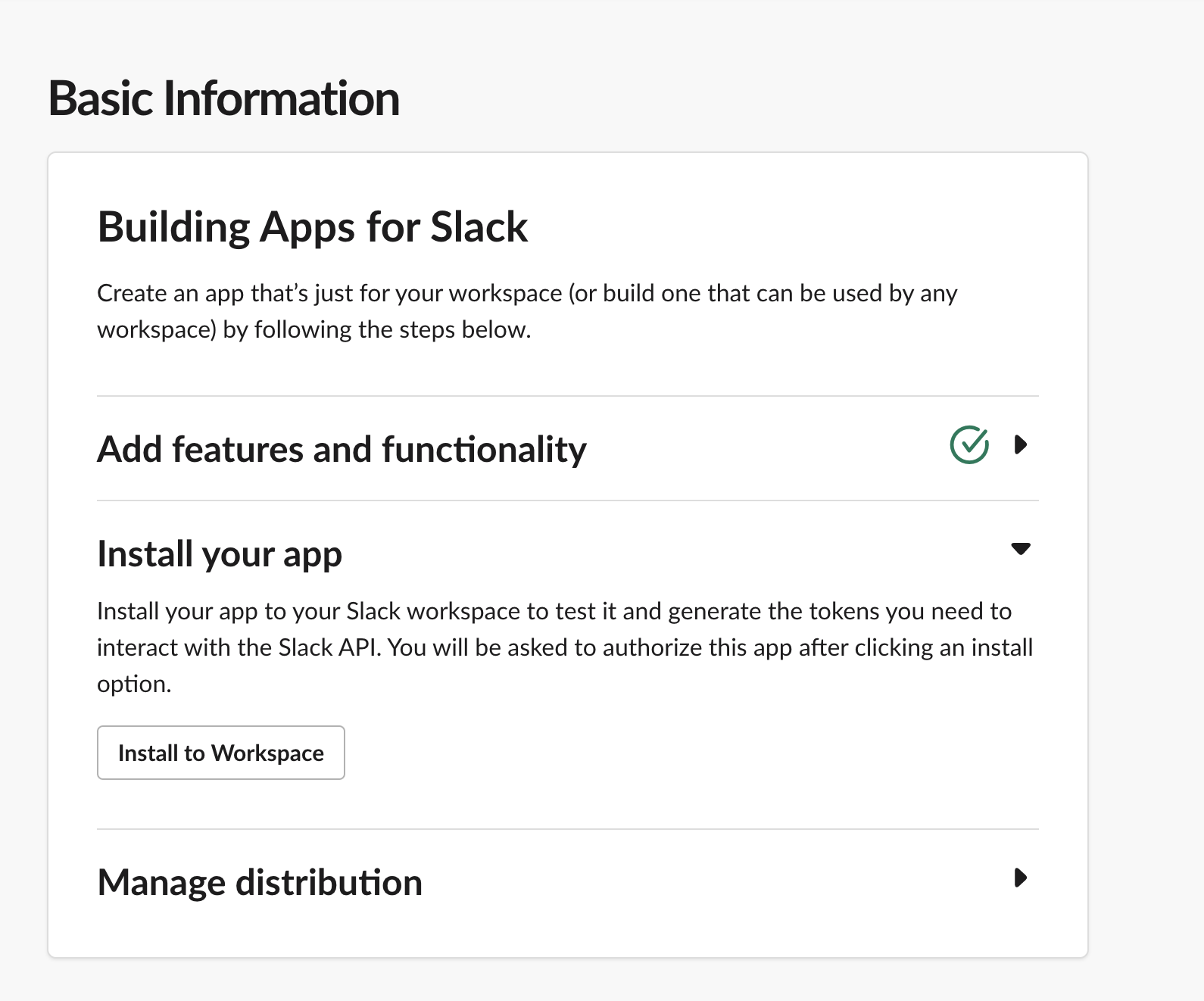Expand the Manage distribution arrow
The width and height of the screenshot is (1204, 1001).
click(x=1020, y=878)
